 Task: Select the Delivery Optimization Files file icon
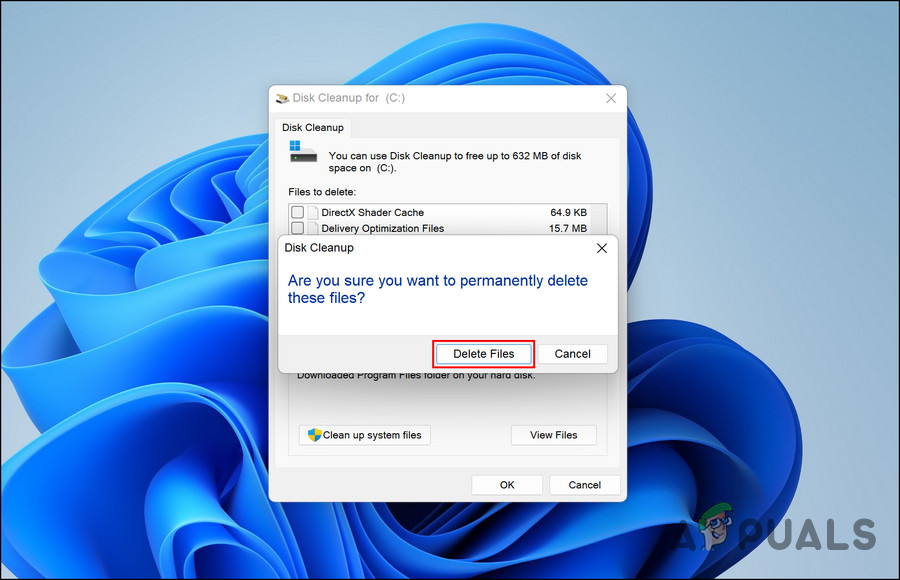click(x=313, y=228)
